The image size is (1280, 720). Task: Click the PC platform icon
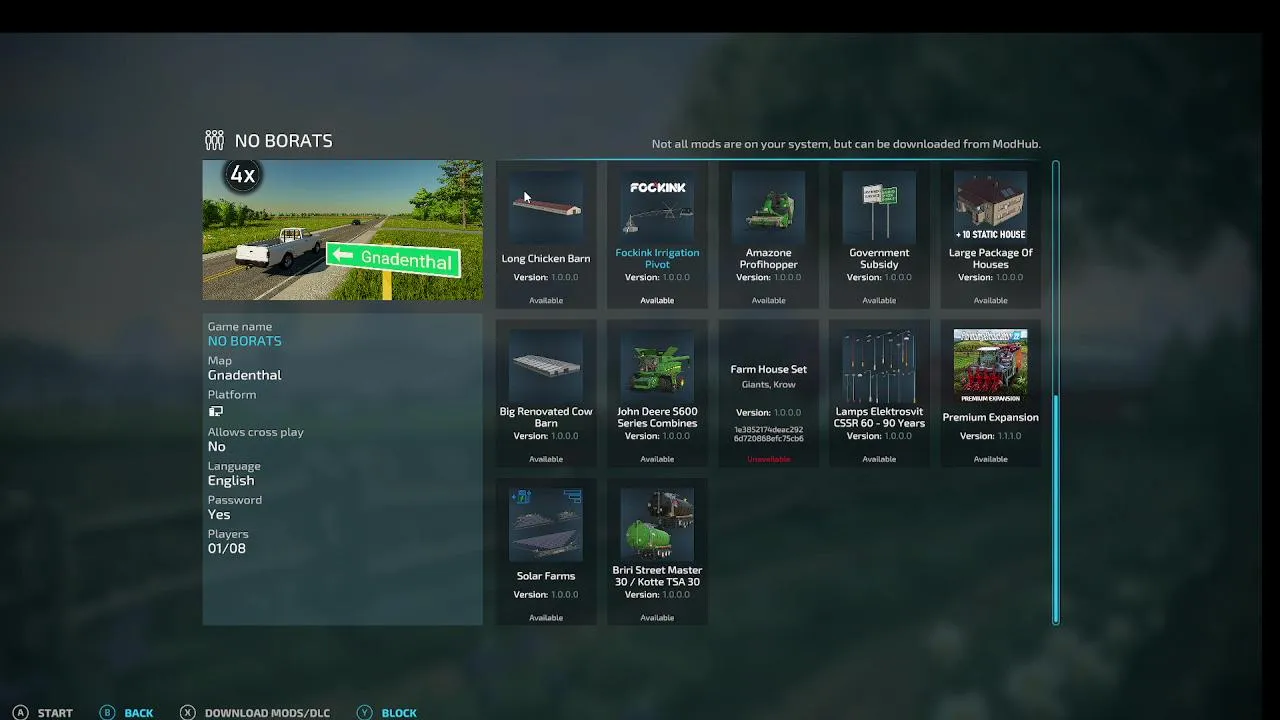(x=215, y=411)
